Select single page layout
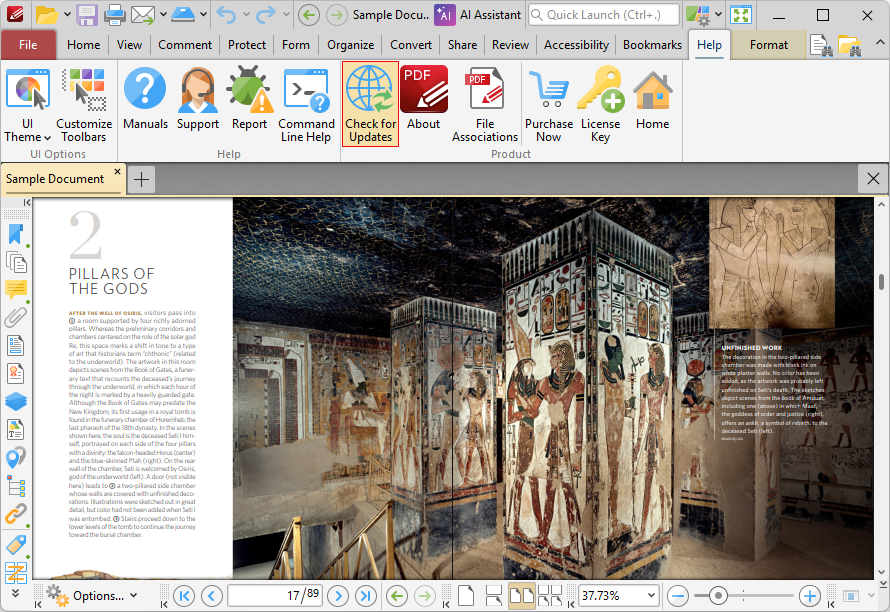 466,596
